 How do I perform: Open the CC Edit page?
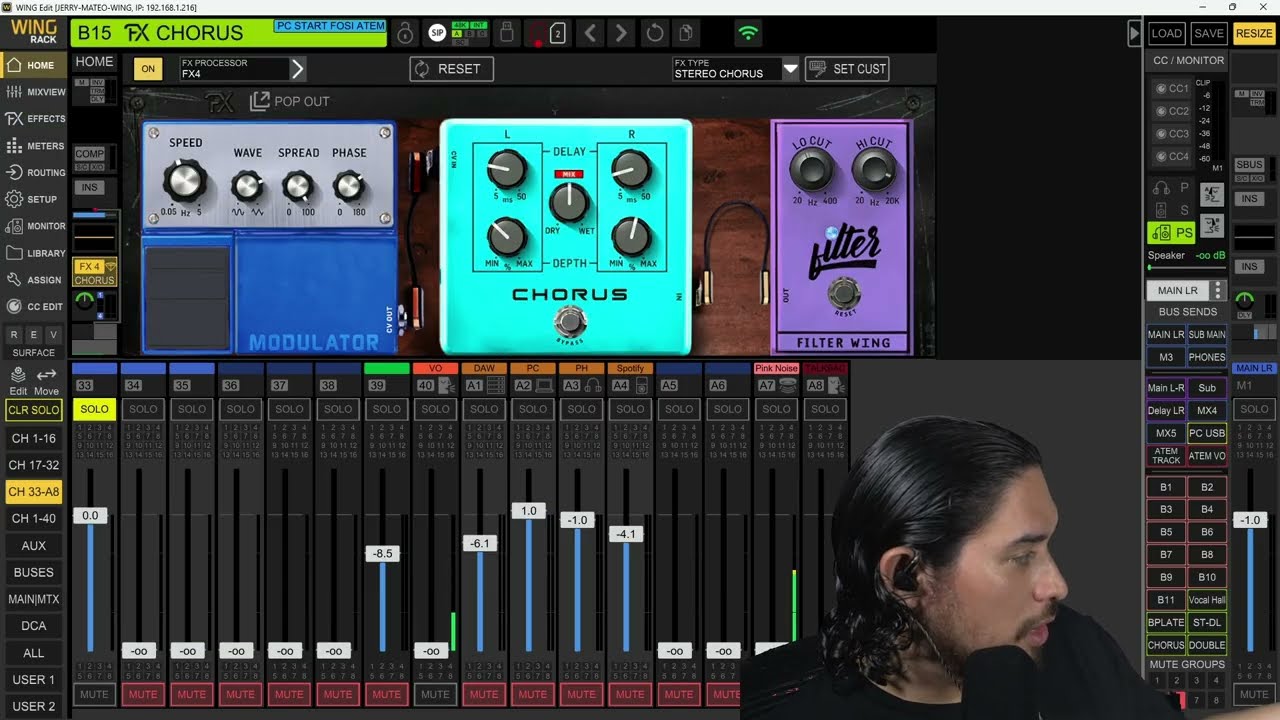34,307
